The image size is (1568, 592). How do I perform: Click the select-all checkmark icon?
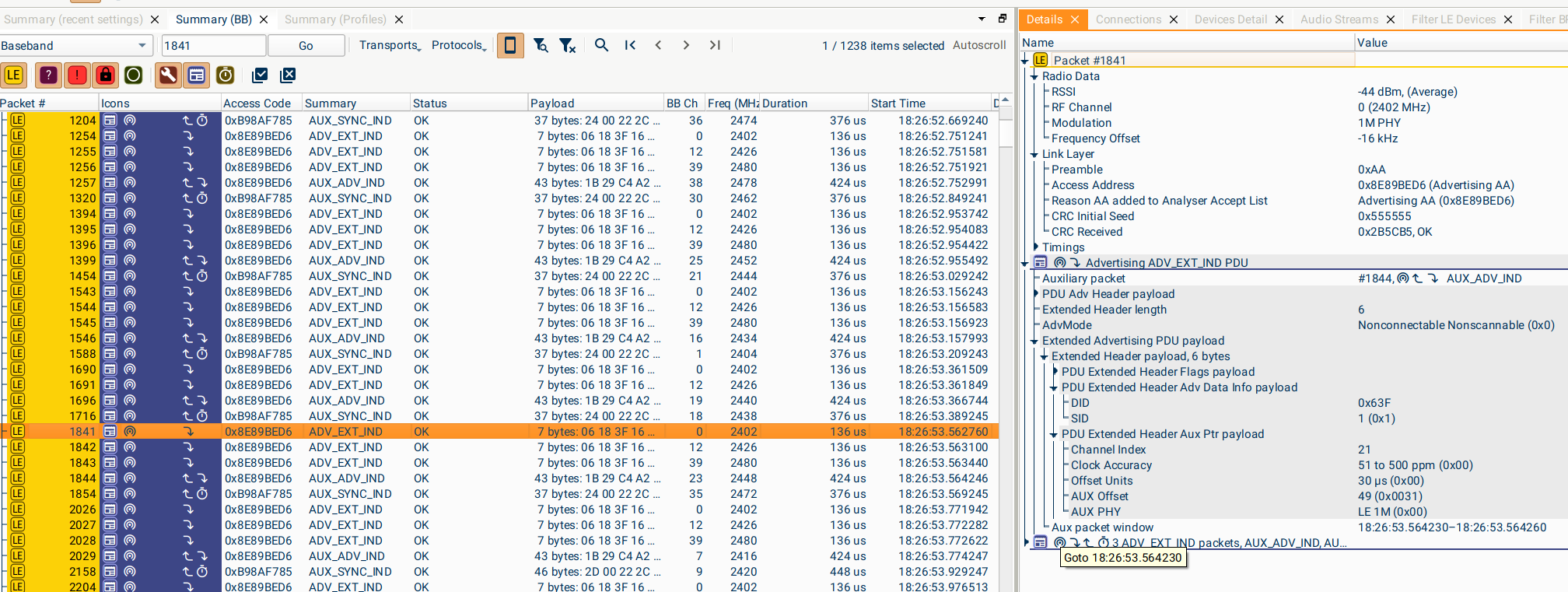[260, 75]
